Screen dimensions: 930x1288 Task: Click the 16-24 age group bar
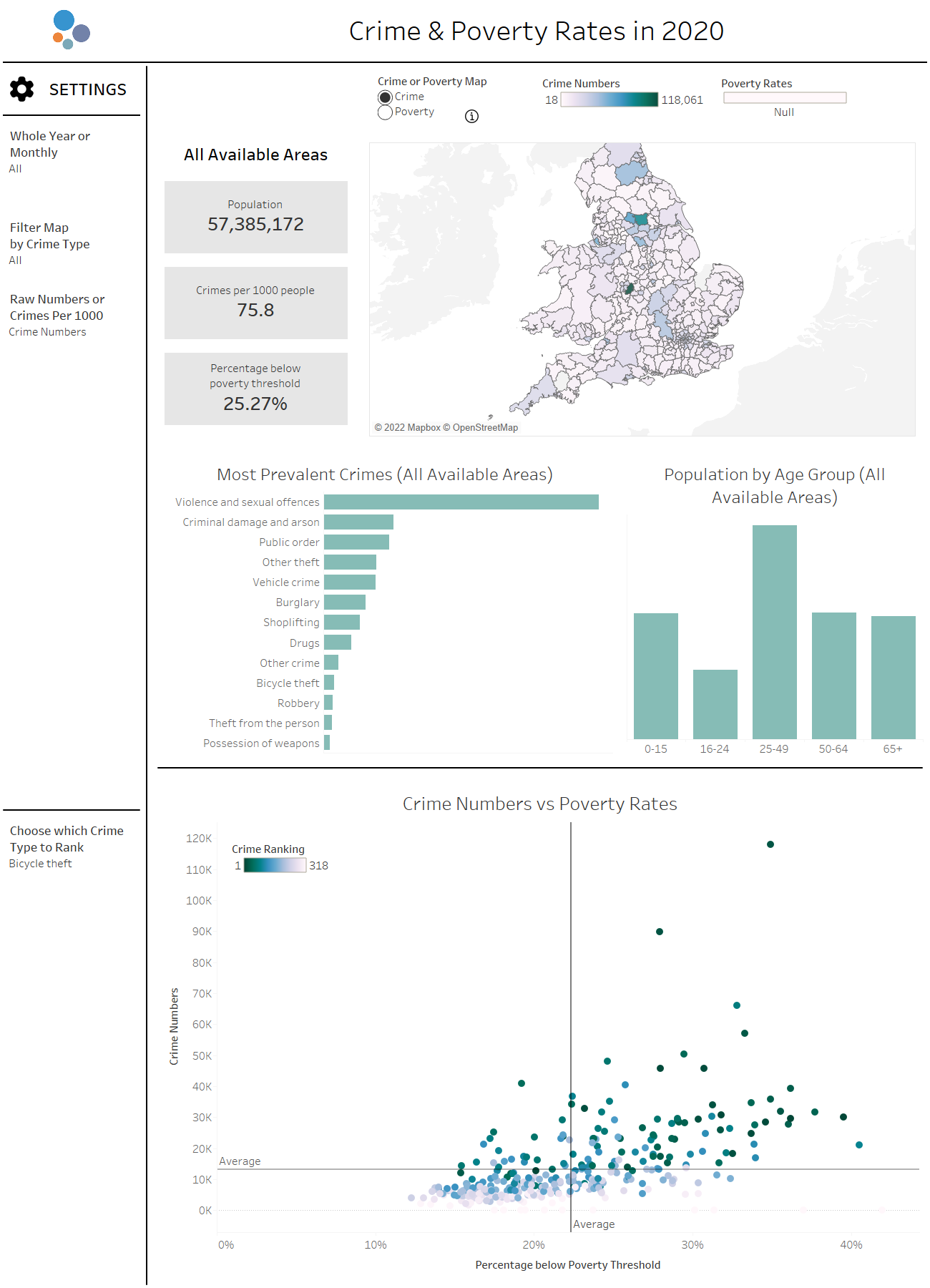click(x=715, y=704)
